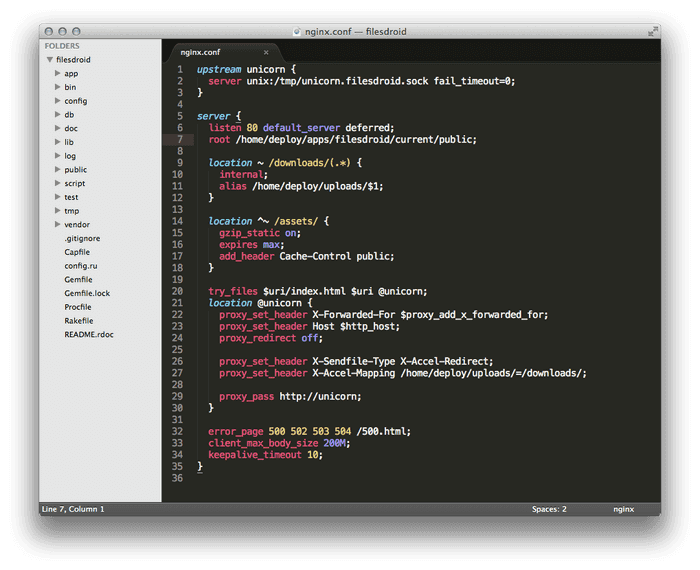Image resolution: width=700 pixels, height=570 pixels.
Task: Open the Procfile entry
Action: pos(78,307)
